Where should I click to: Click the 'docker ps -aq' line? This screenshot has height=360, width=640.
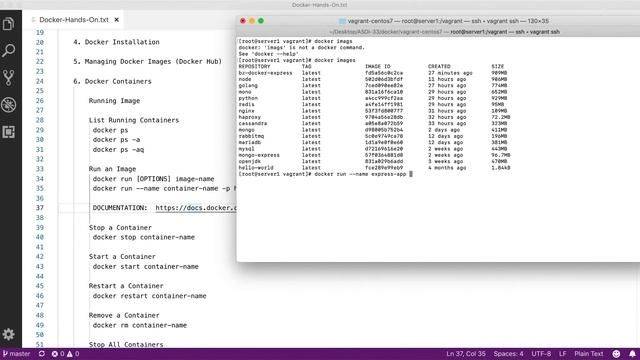coord(118,149)
